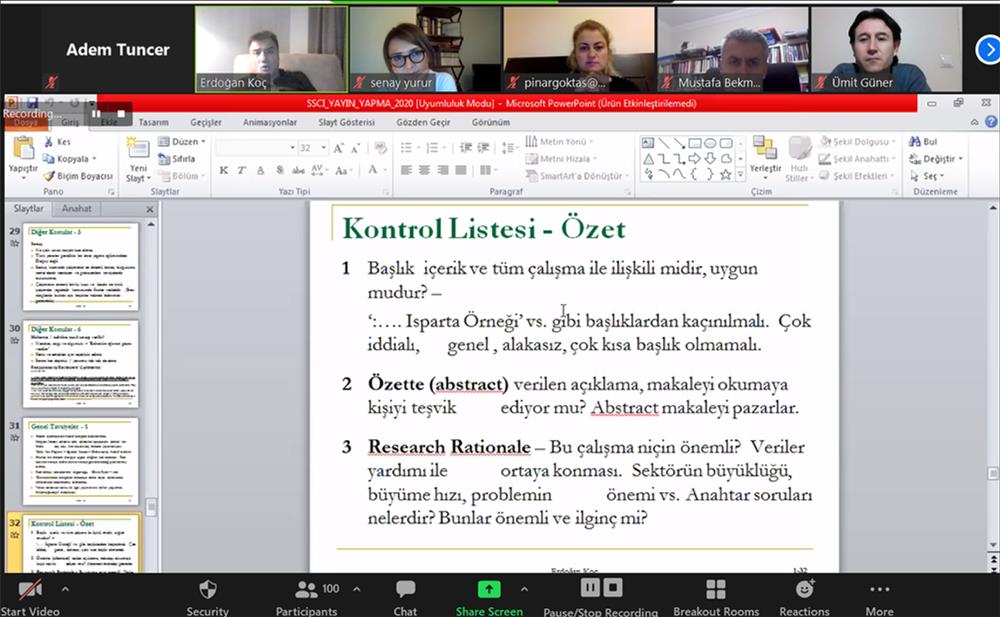Click the green Share Screen button
Image resolution: width=1000 pixels, height=617 pixels.
[489, 597]
